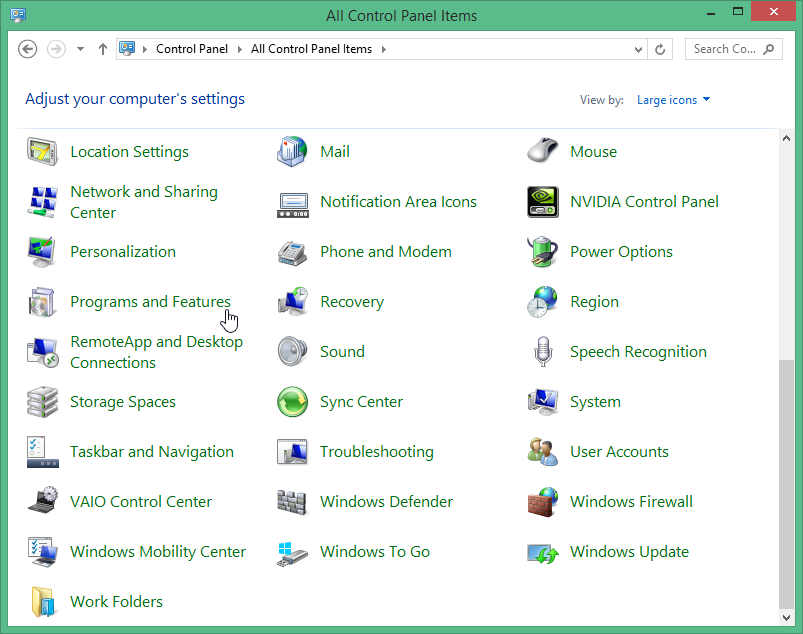Click the Work Folders icon
This screenshot has height=634, width=803.
43,602
